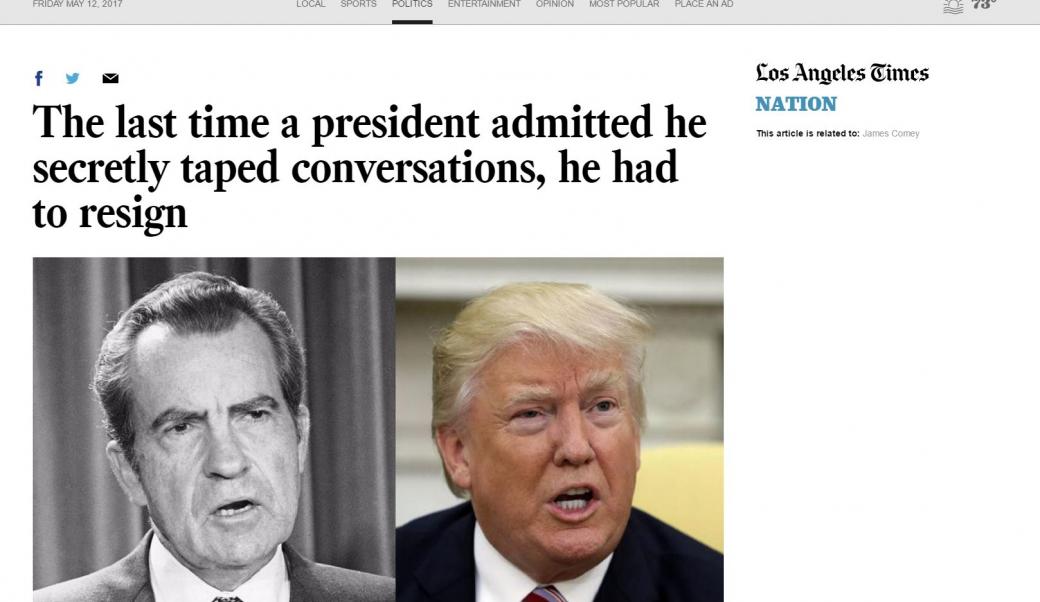Go to the ENTERTAINMENT section
Screen dimensions: 1040x602
point(484,4)
